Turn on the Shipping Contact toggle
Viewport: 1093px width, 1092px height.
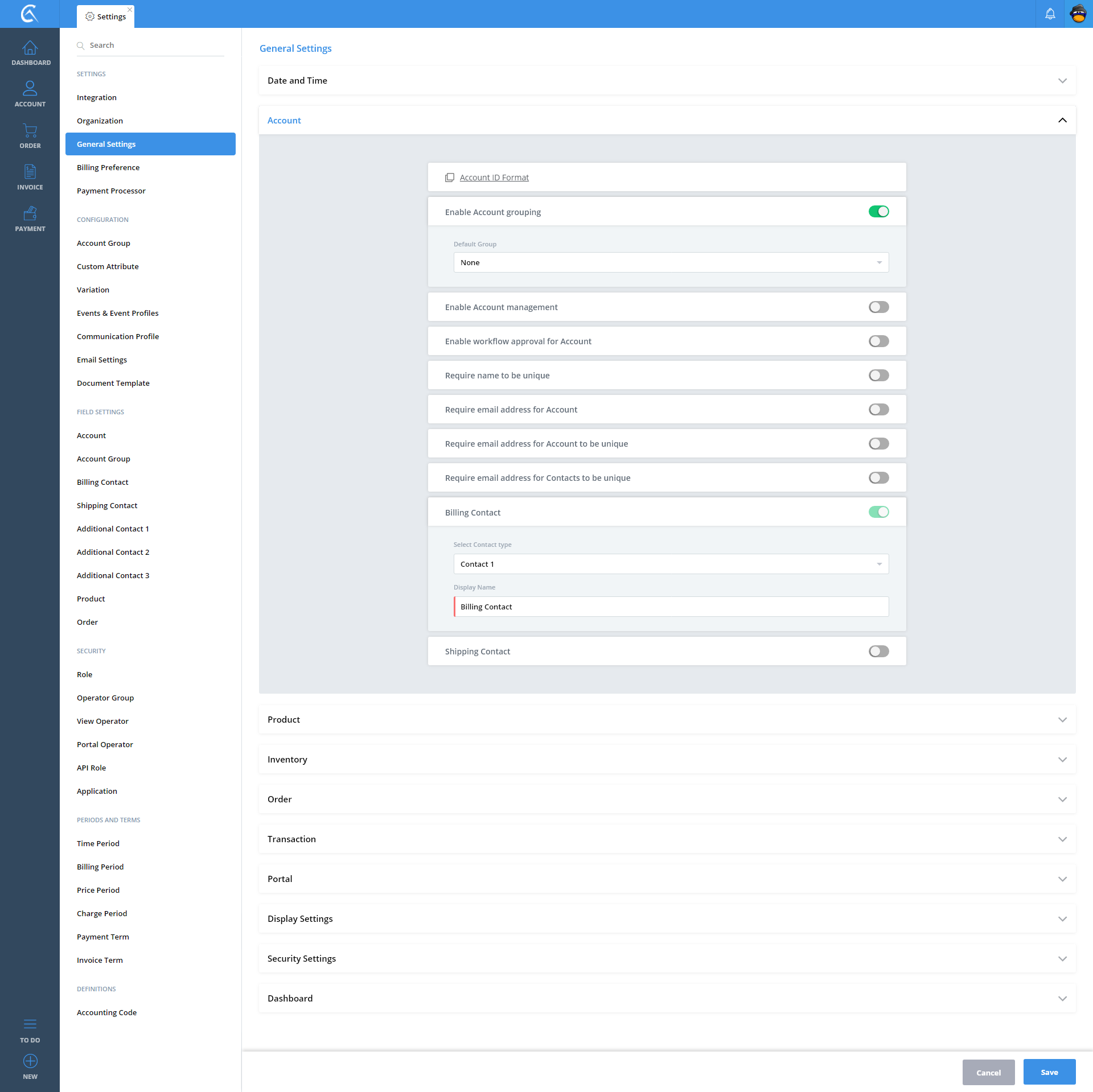point(878,652)
